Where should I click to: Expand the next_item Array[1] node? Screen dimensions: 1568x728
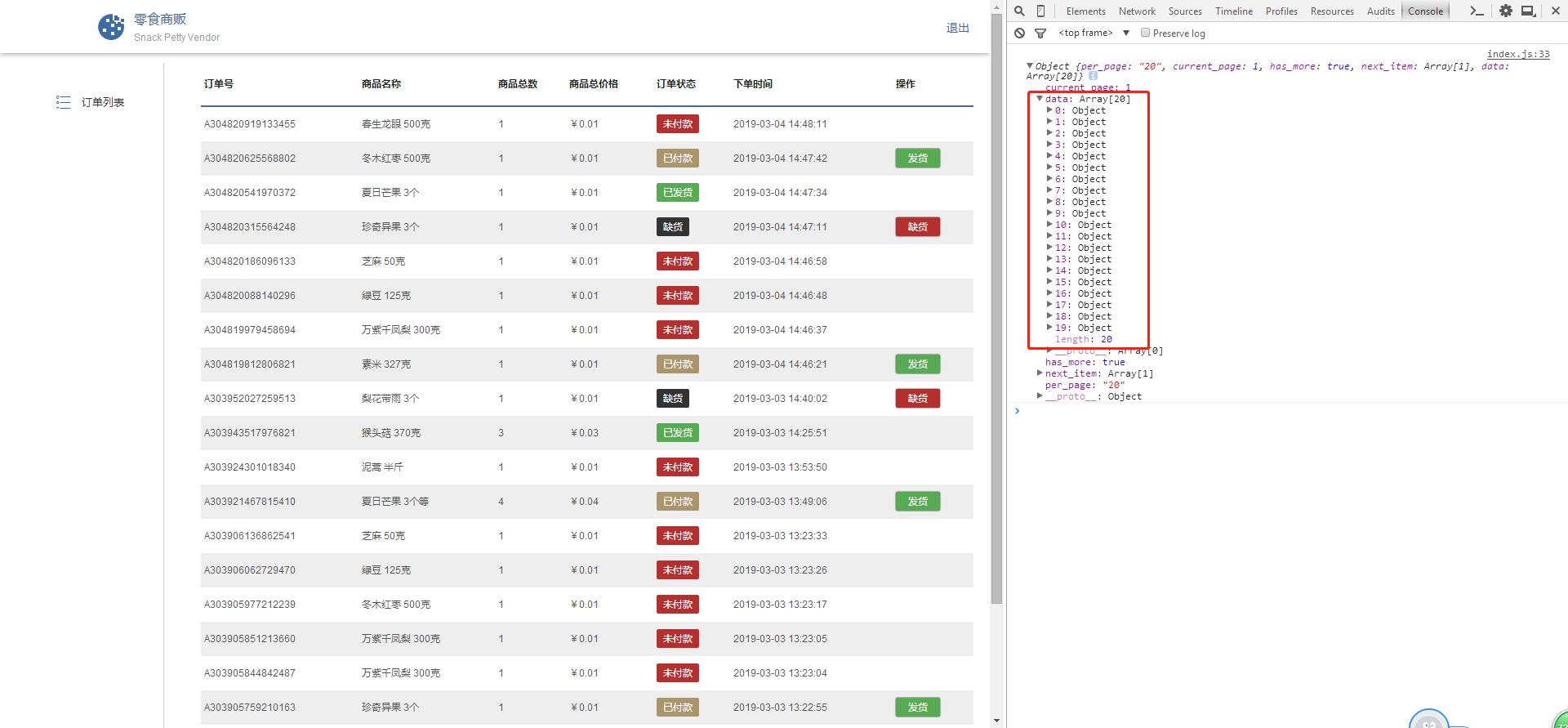point(1040,373)
